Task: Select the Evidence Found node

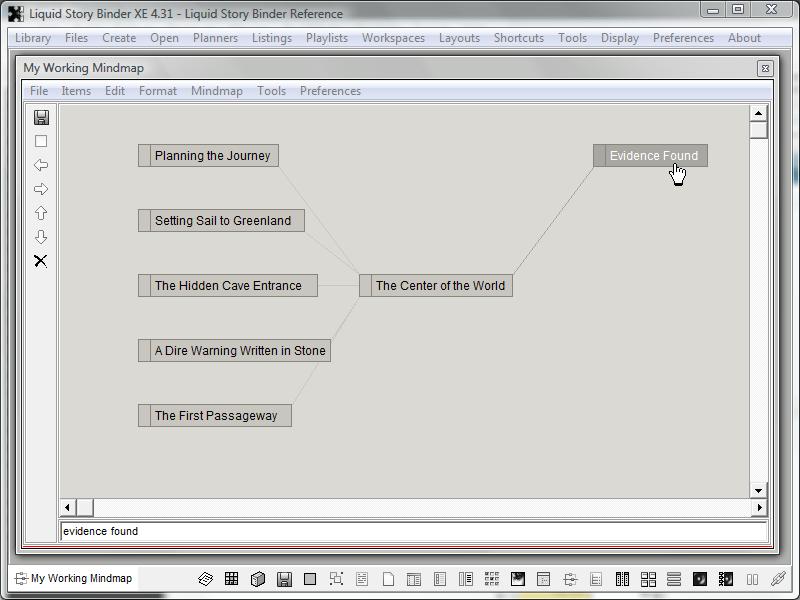Action: 653,156
